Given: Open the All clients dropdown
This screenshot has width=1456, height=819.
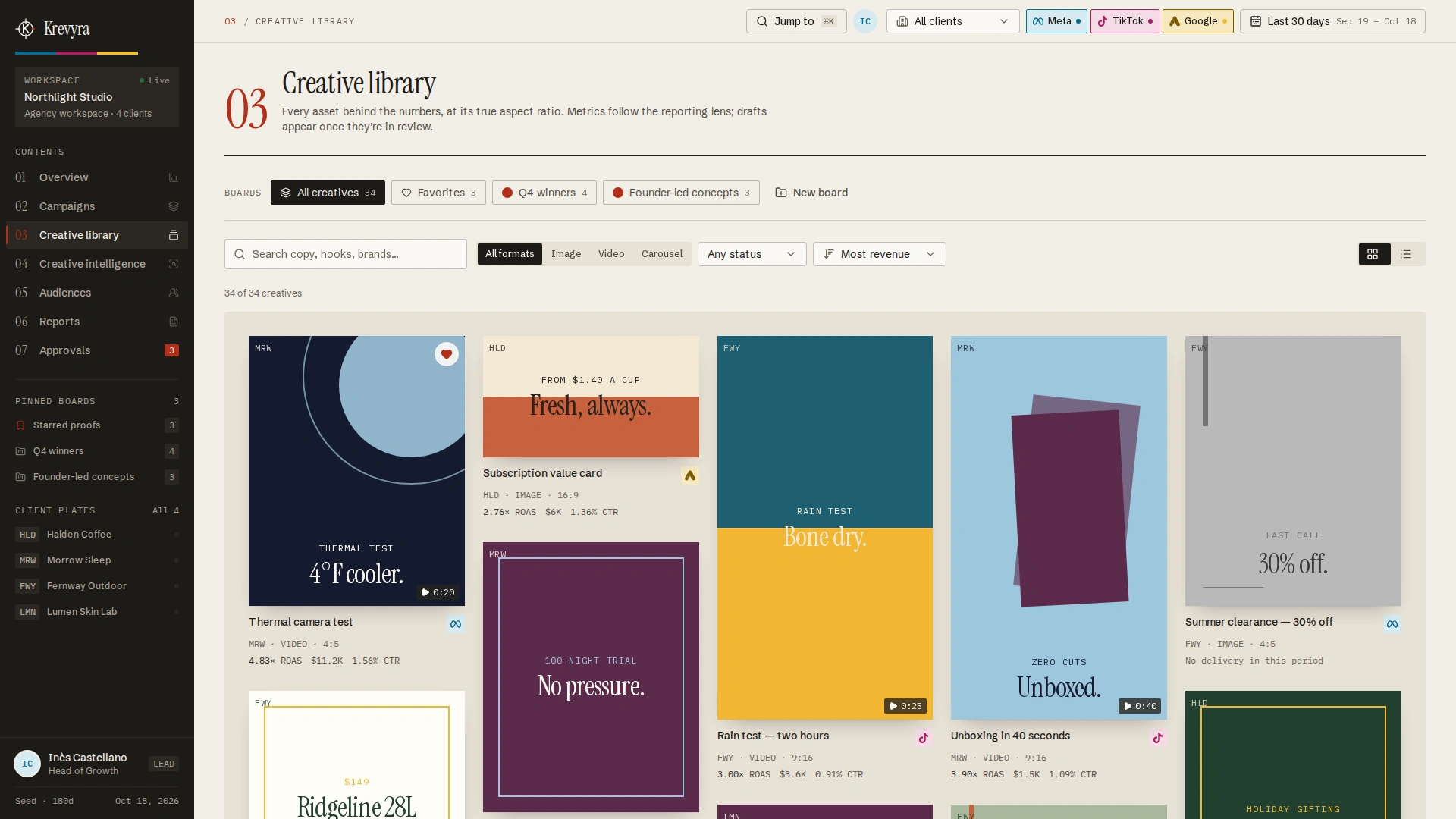Looking at the screenshot, I should pos(952,21).
